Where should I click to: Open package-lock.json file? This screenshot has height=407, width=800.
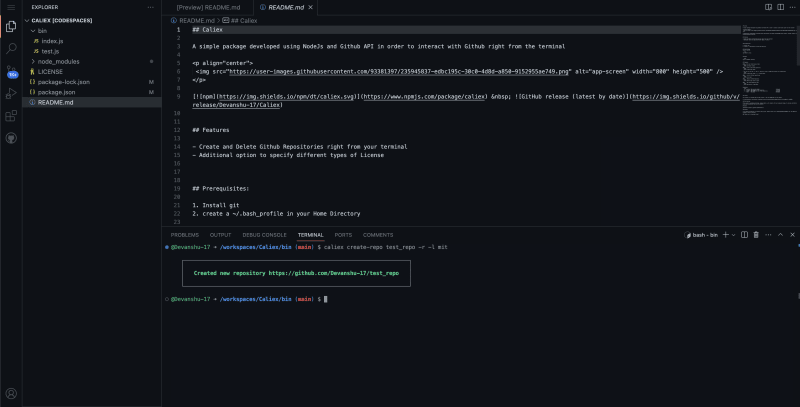click(x=63, y=82)
